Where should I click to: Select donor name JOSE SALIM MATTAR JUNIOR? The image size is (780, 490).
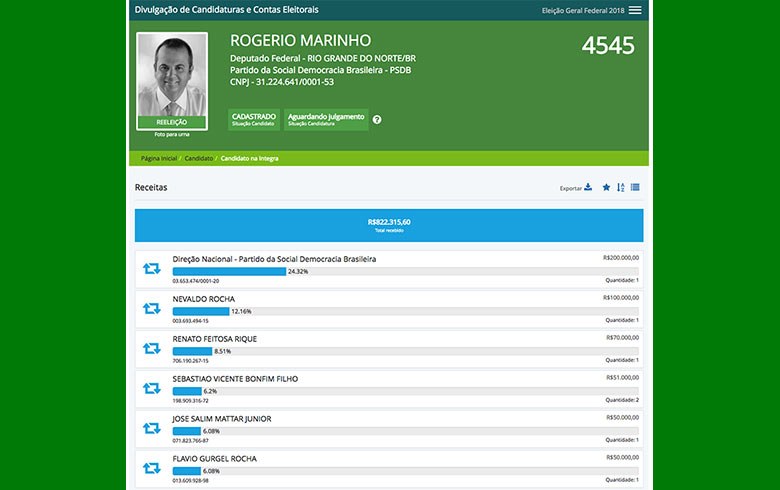(222, 419)
